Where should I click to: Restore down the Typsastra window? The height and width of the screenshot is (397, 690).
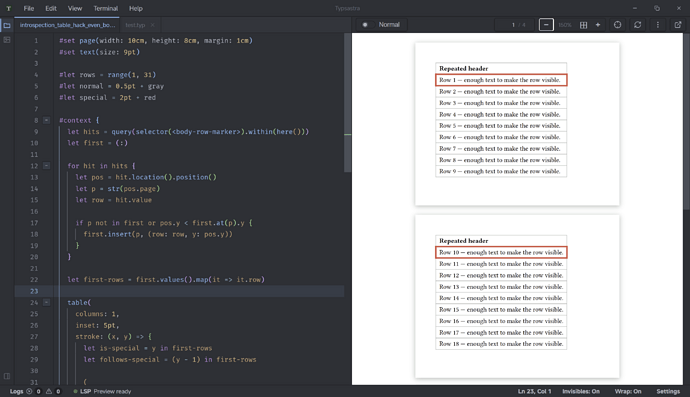[x=657, y=8]
